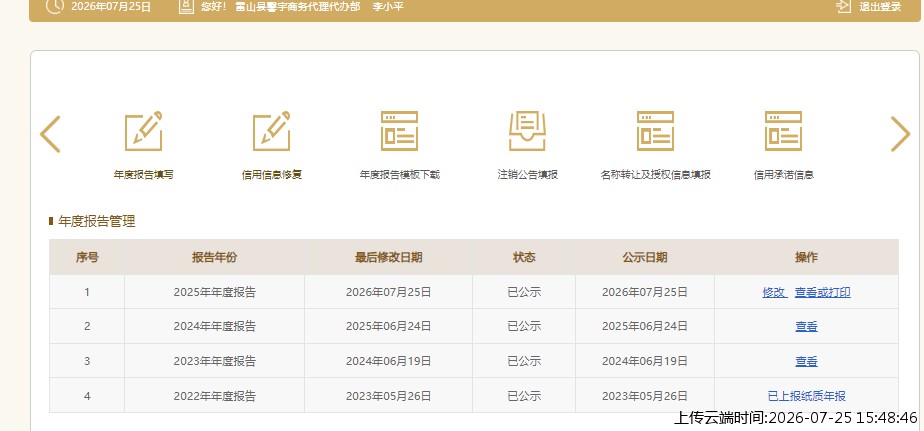
Task: Click last modified 2025年06月24日 cell
Action: click(x=388, y=326)
